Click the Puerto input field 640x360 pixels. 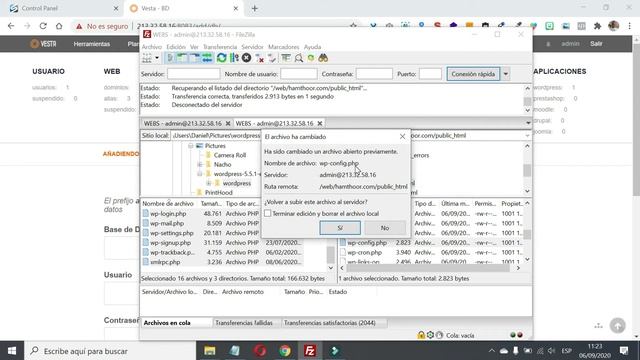coord(431,74)
